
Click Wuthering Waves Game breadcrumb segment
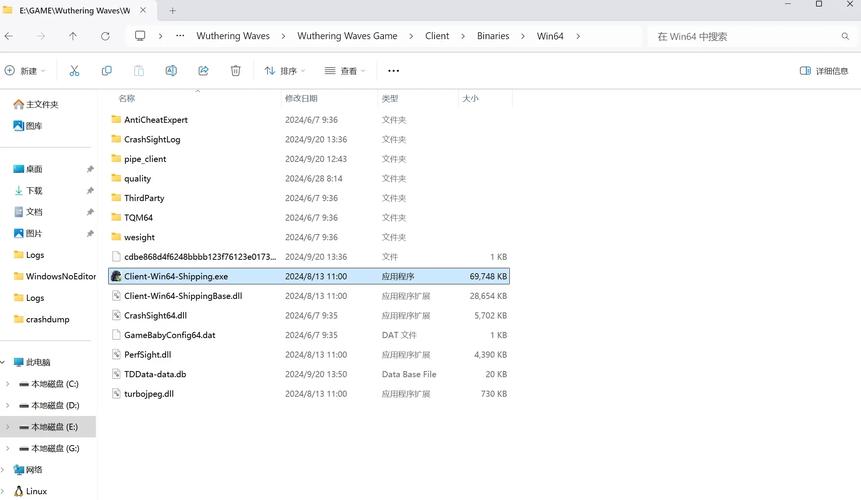pos(347,36)
